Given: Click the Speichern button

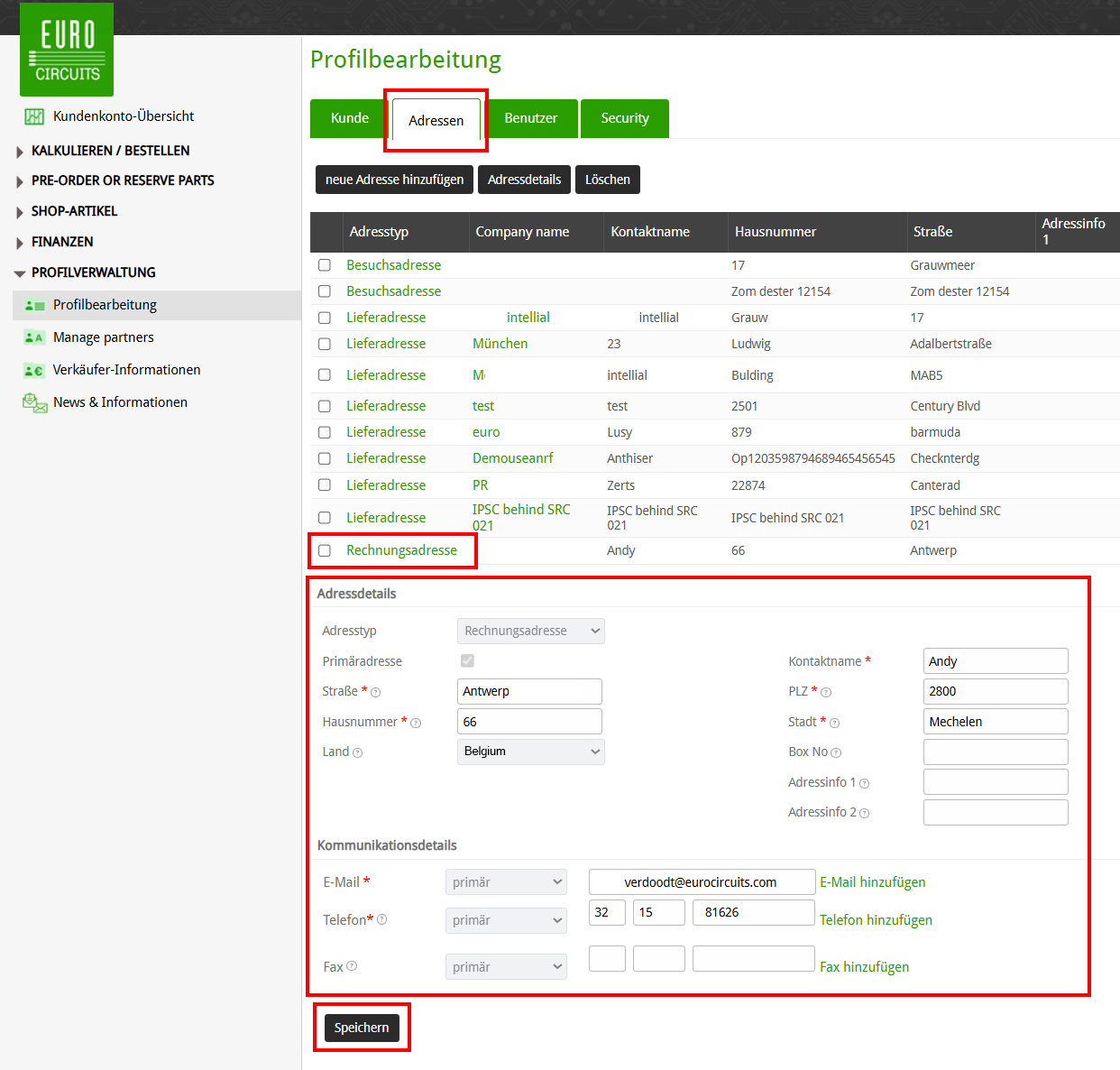Looking at the screenshot, I should pyautogui.click(x=362, y=1028).
